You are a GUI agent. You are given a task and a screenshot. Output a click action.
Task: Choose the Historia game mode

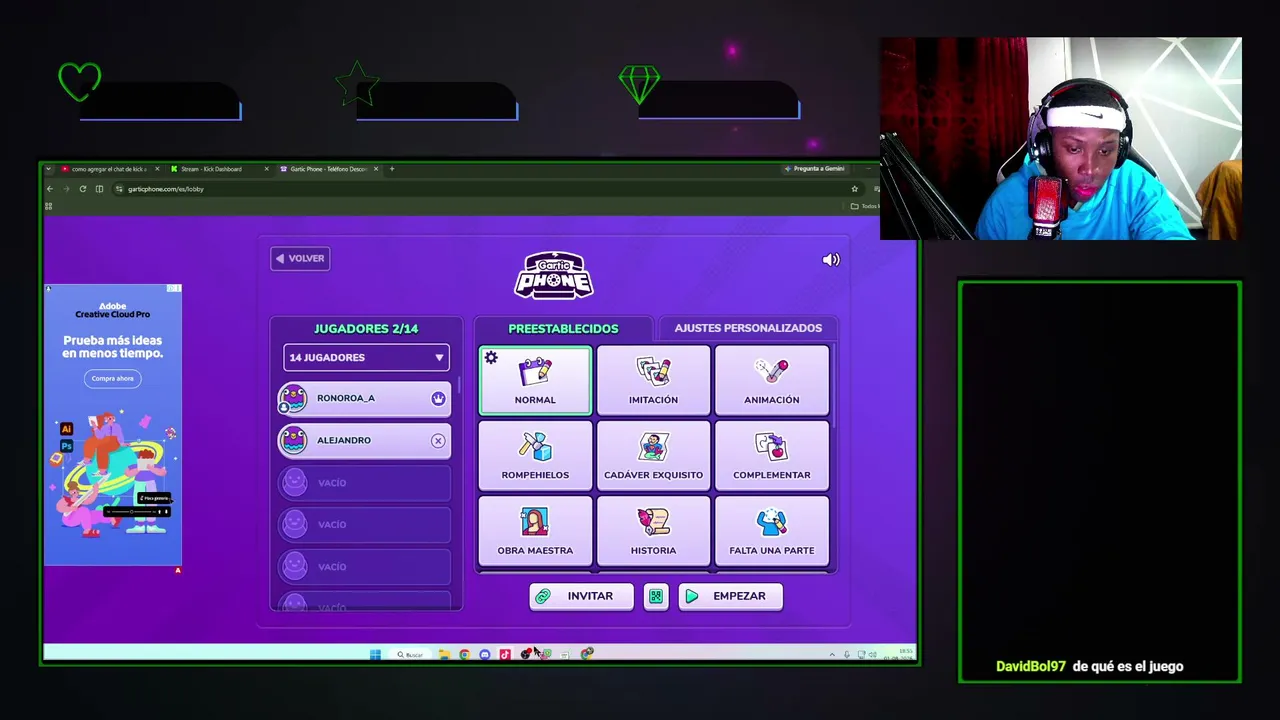[653, 531]
